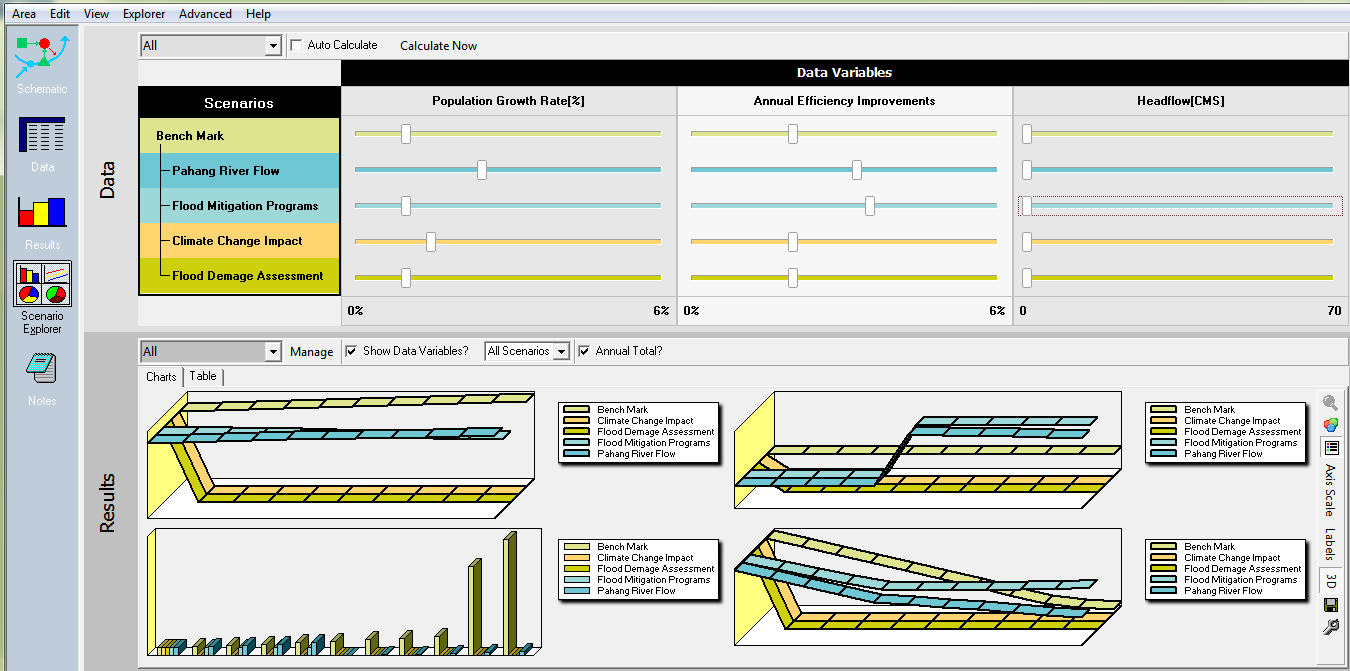Click the Calculate Now button
This screenshot has height=671, width=1350.
click(438, 46)
